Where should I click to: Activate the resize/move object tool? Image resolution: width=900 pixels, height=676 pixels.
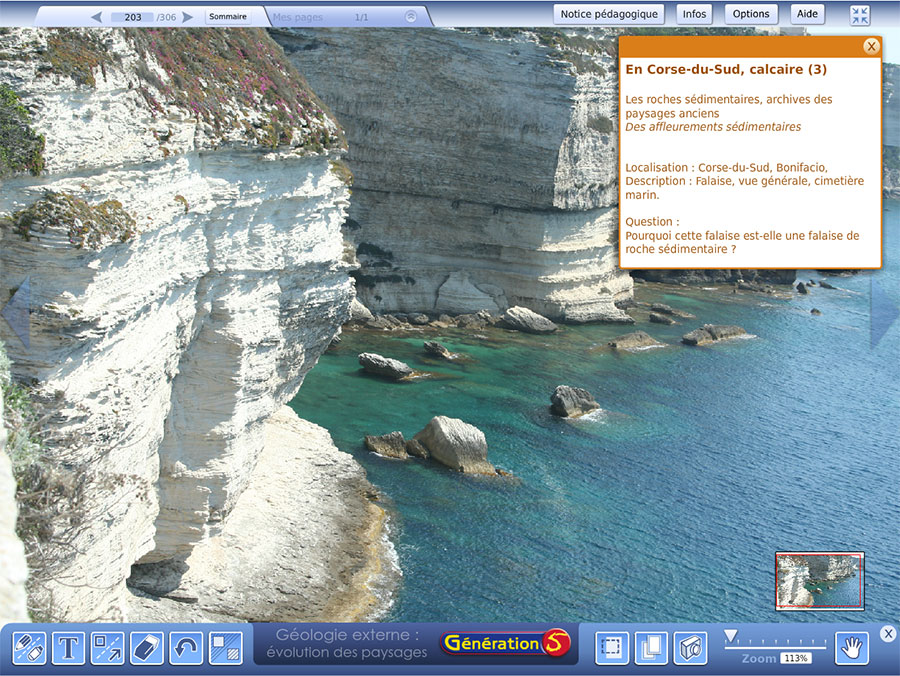tap(107, 648)
